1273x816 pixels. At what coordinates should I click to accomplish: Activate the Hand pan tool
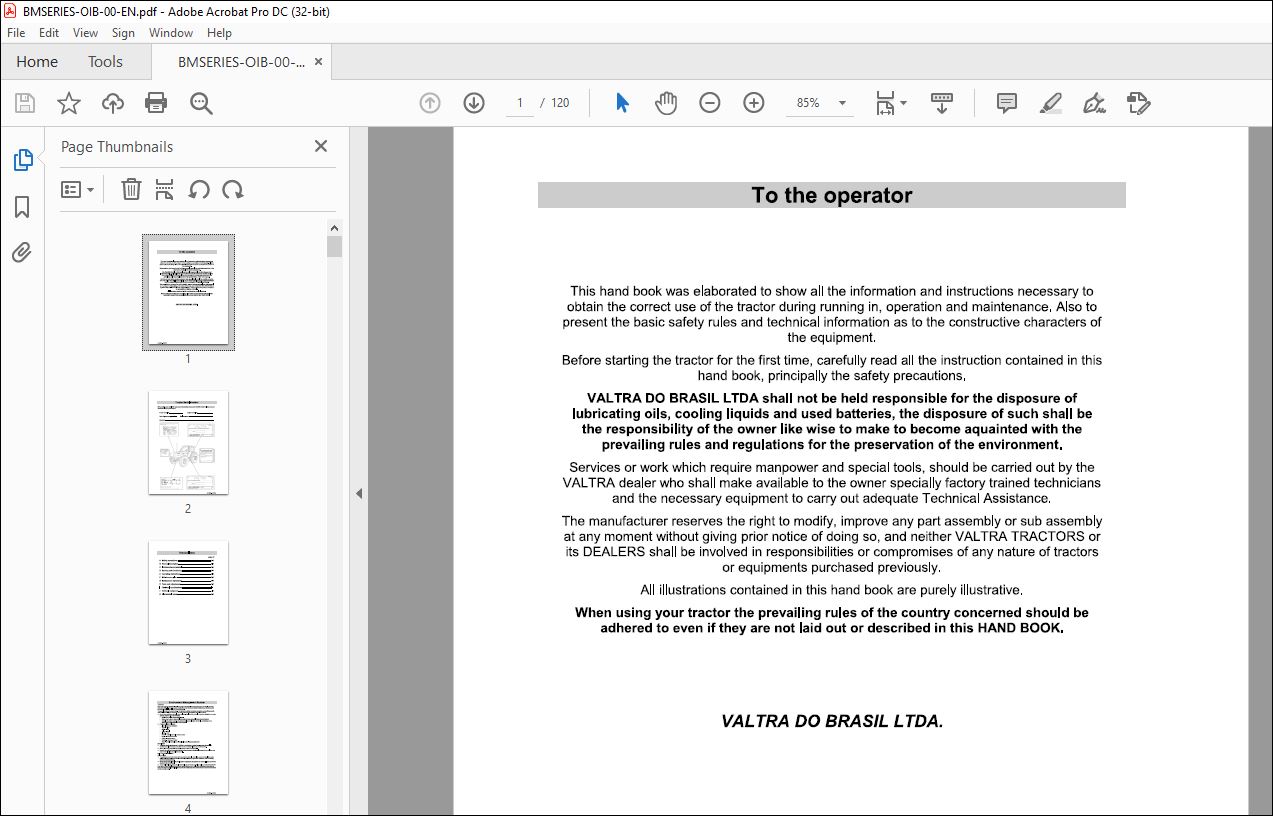point(666,103)
